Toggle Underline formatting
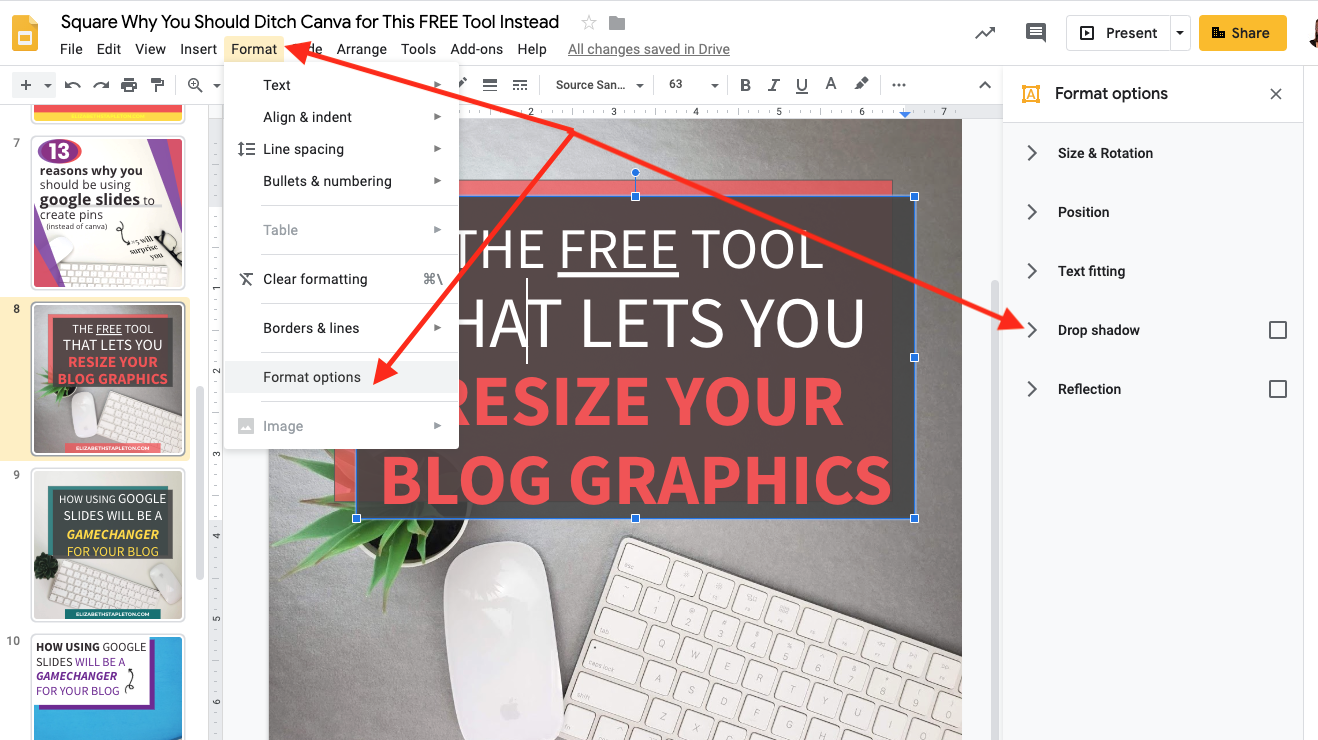 click(803, 85)
